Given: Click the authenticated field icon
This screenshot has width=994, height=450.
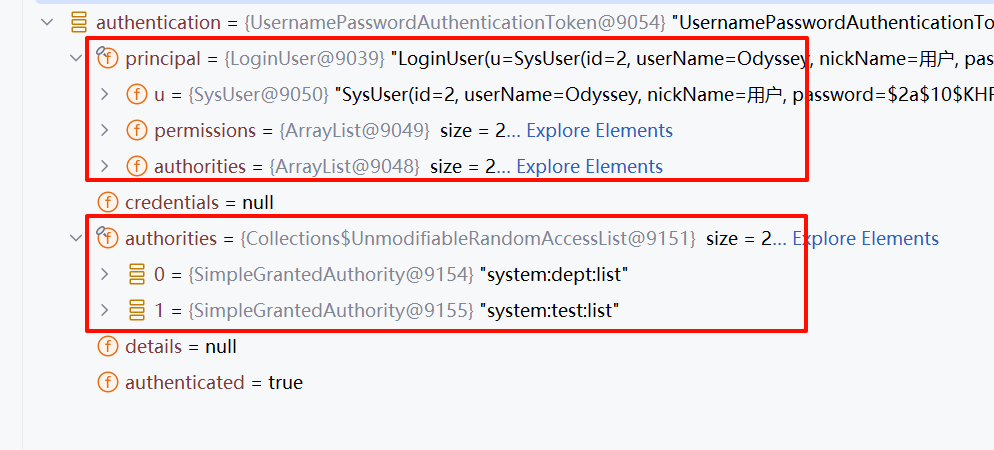Looking at the screenshot, I should pos(107,383).
